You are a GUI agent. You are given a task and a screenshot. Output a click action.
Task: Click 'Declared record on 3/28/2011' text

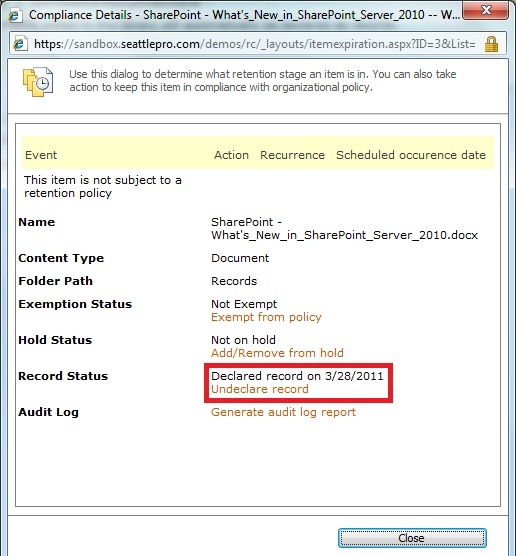click(297, 376)
